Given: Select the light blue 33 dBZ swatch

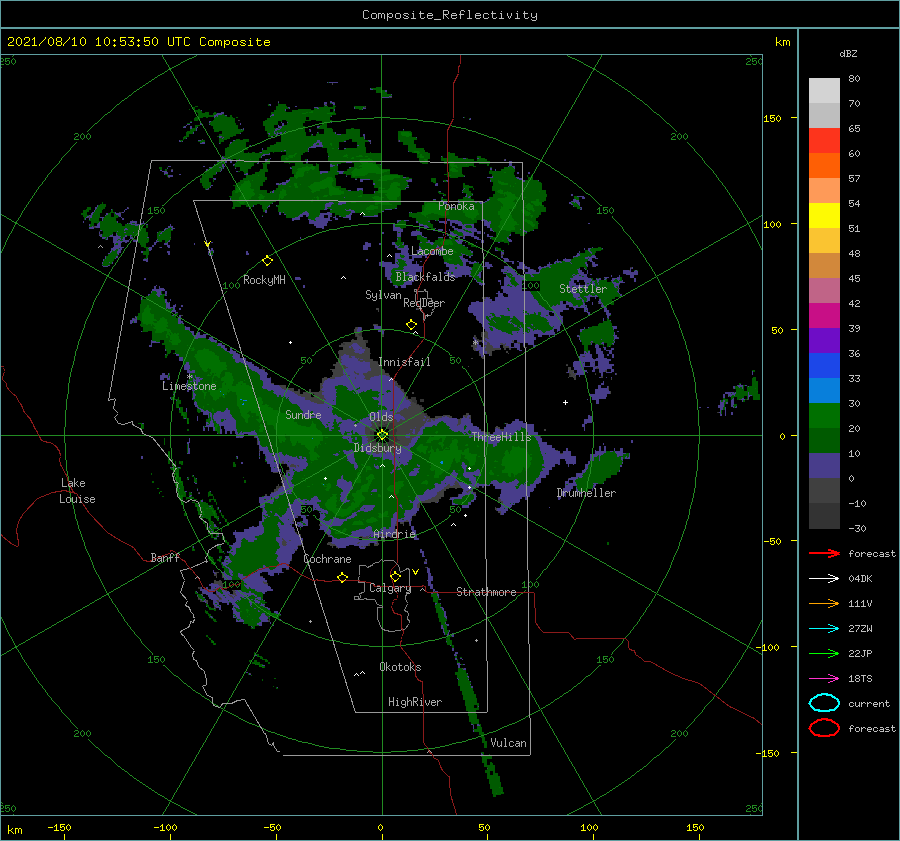Looking at the screenshot, I should (x=824, y=390).
